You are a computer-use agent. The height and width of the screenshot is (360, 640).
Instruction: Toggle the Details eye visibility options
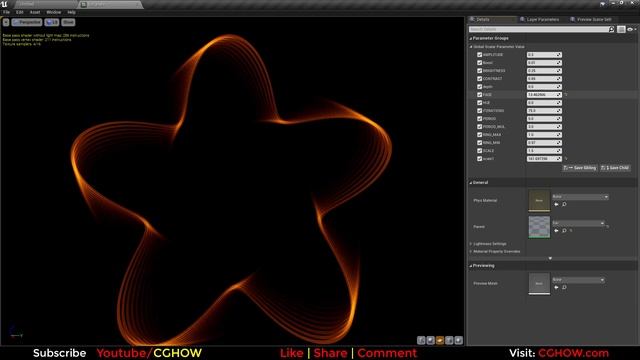pyautogui.click(x=631, y=29)
